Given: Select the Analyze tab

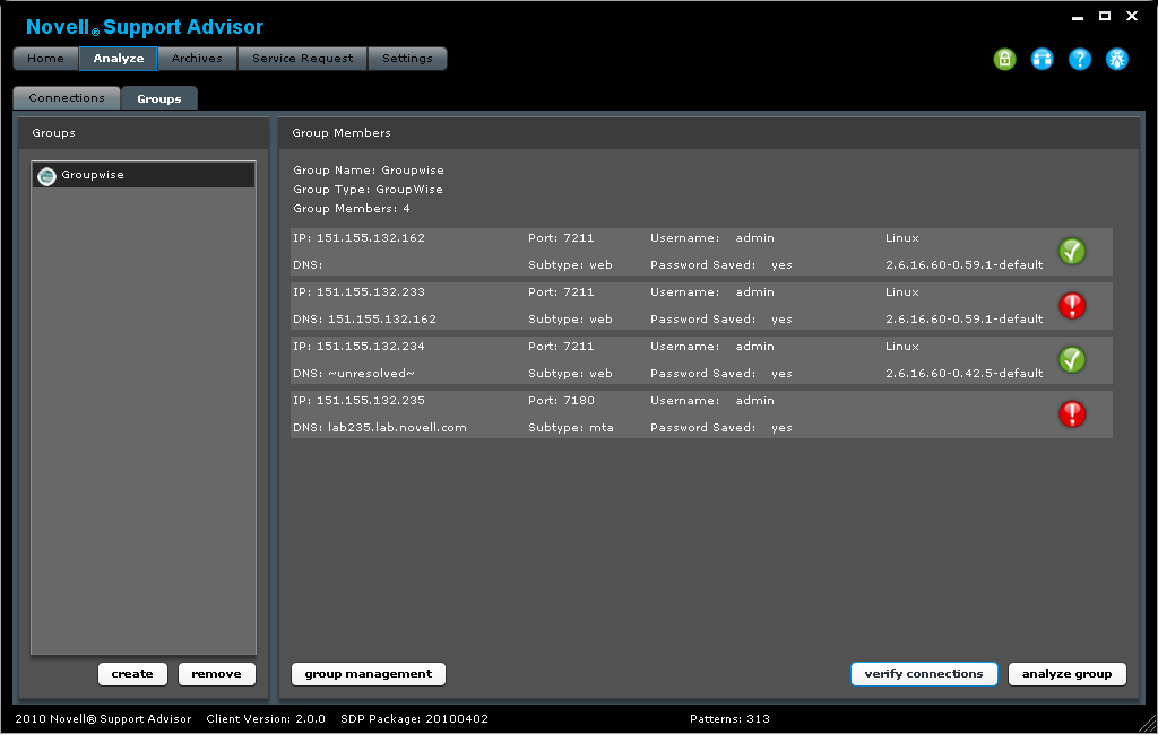Looking at the screenshot, I should pos(118,58).
